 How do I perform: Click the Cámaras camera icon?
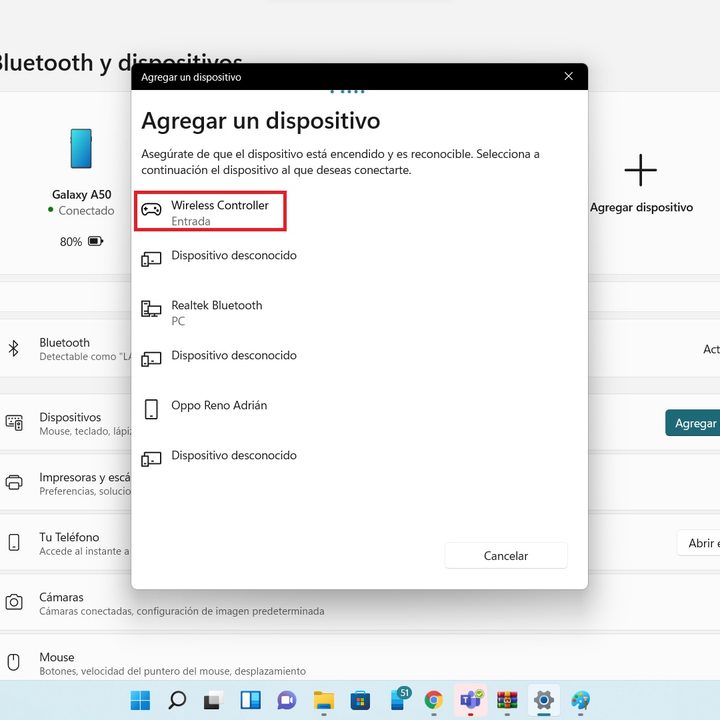pyautogui.click(x=14, y=602)
